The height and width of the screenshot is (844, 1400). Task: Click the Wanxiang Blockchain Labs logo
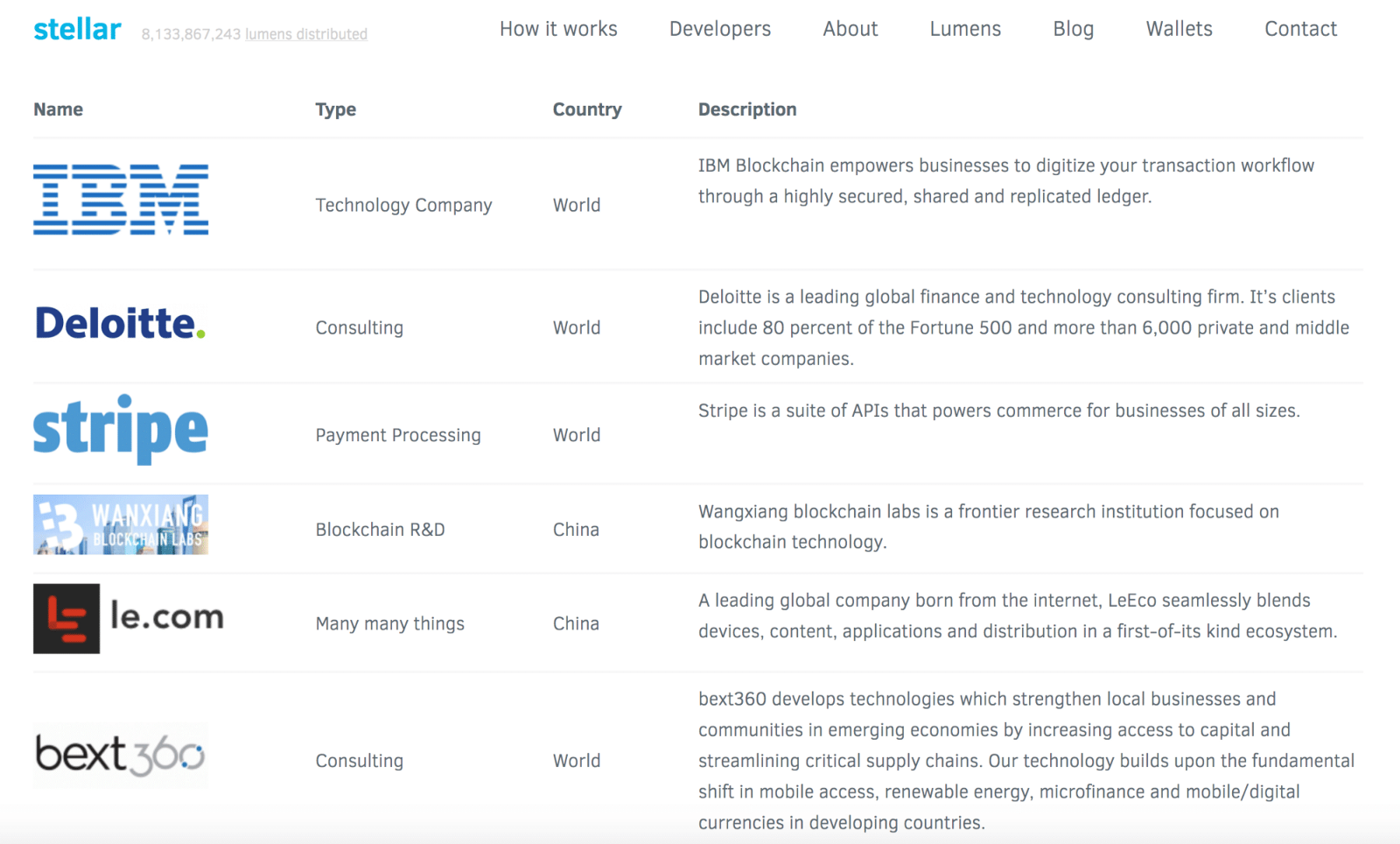121,524
